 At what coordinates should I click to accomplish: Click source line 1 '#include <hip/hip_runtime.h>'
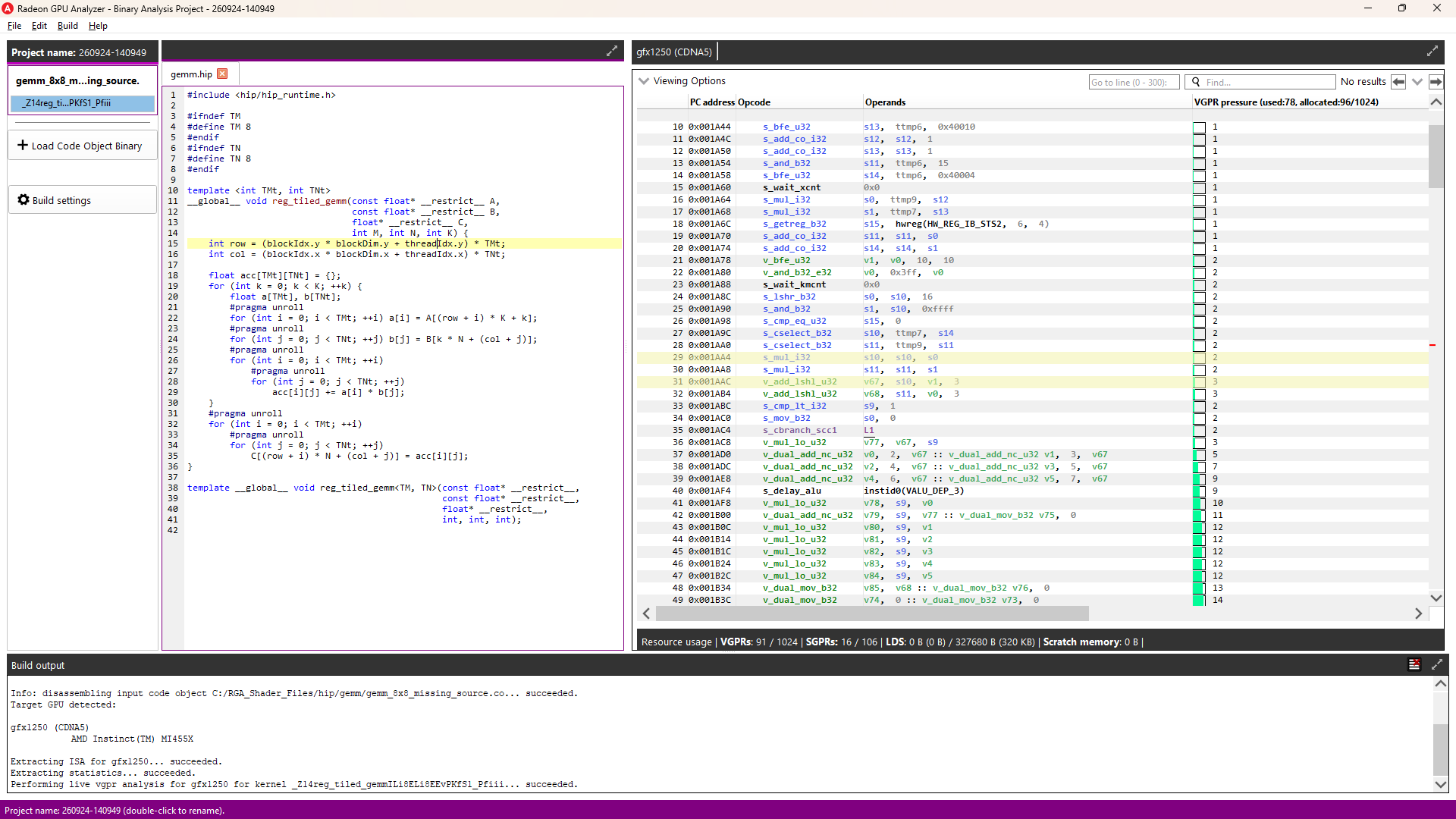click(261, 95)
